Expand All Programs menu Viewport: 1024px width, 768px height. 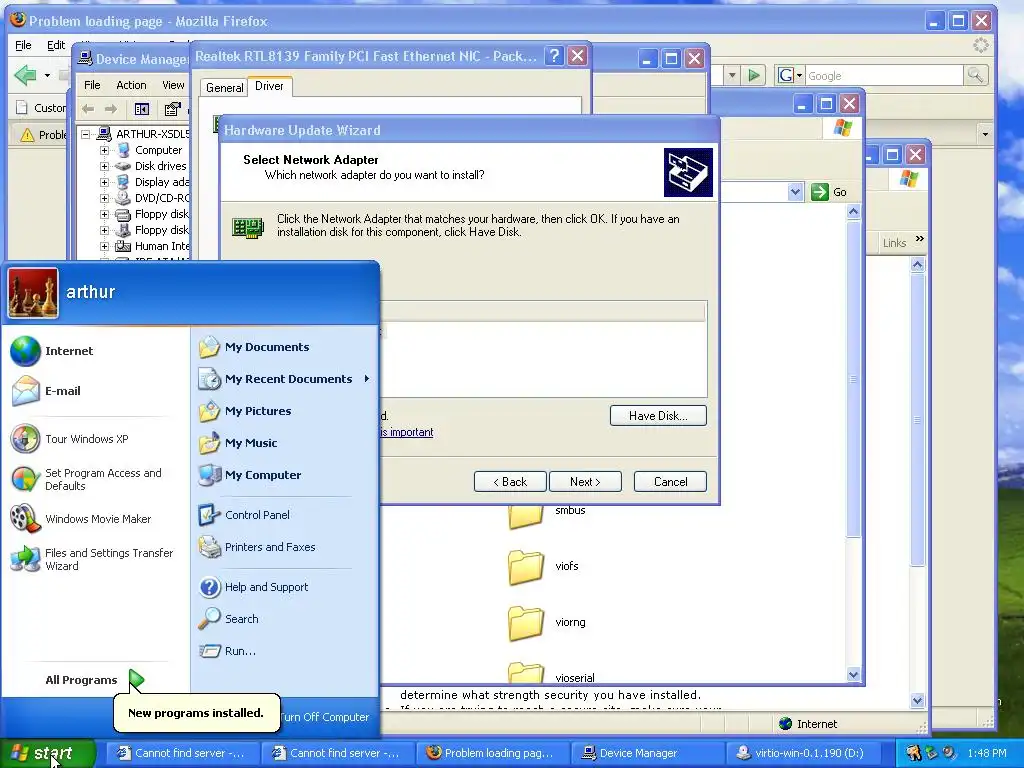[94, 680]
